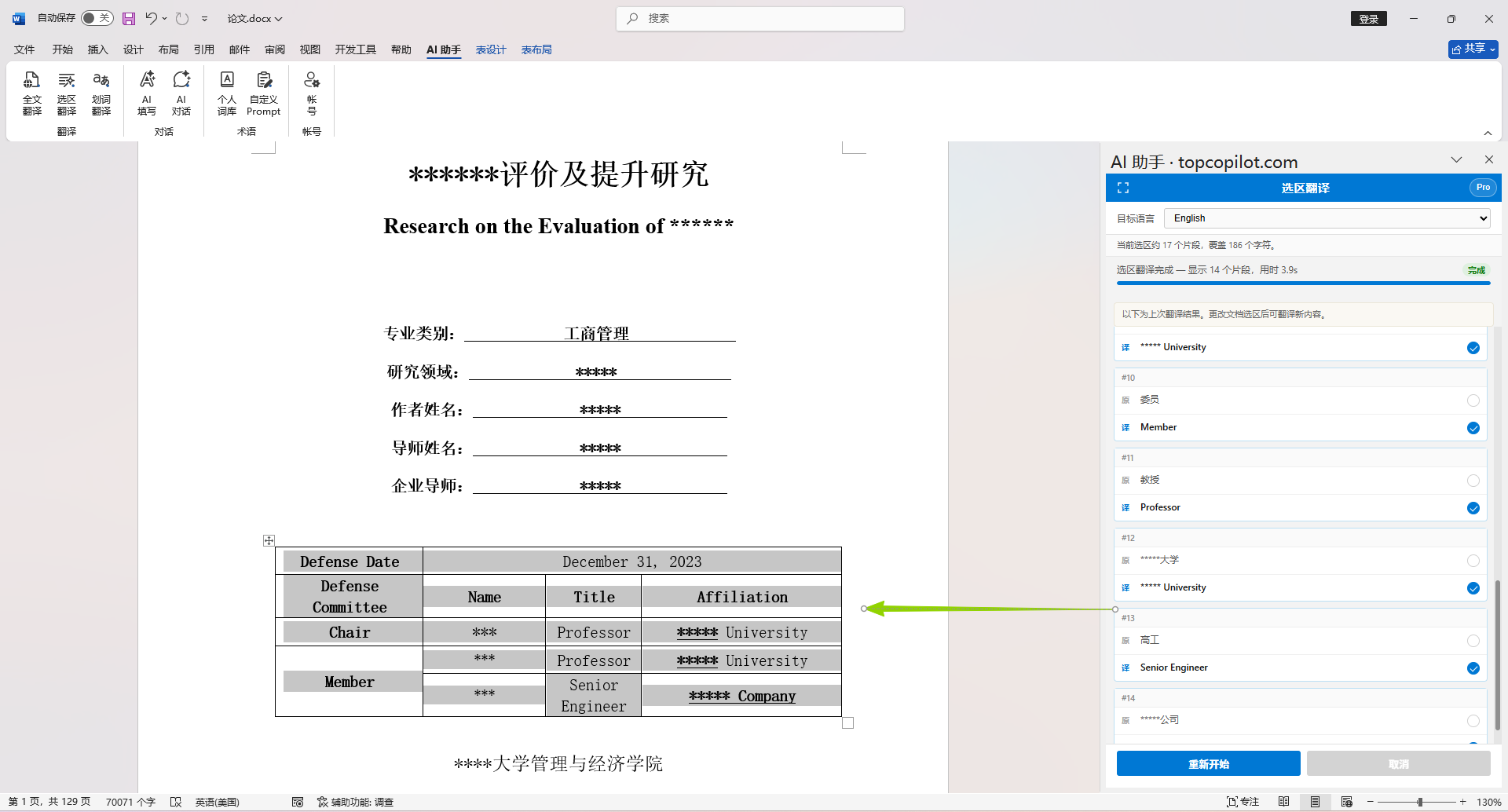The image size is (1508, 812).
Task: Switch to the Table Layout (表布局) tab
Action: click(536, 49)
